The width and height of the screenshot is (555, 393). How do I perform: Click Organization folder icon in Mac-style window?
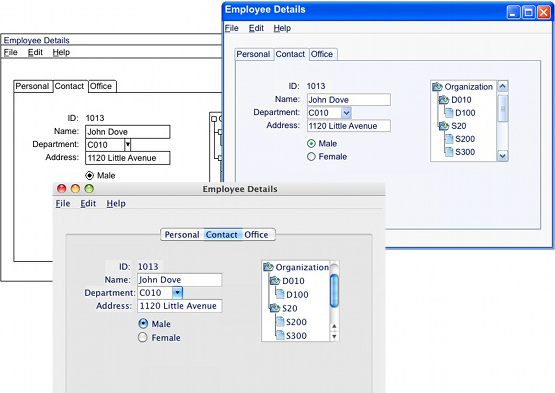coord(268,267)
